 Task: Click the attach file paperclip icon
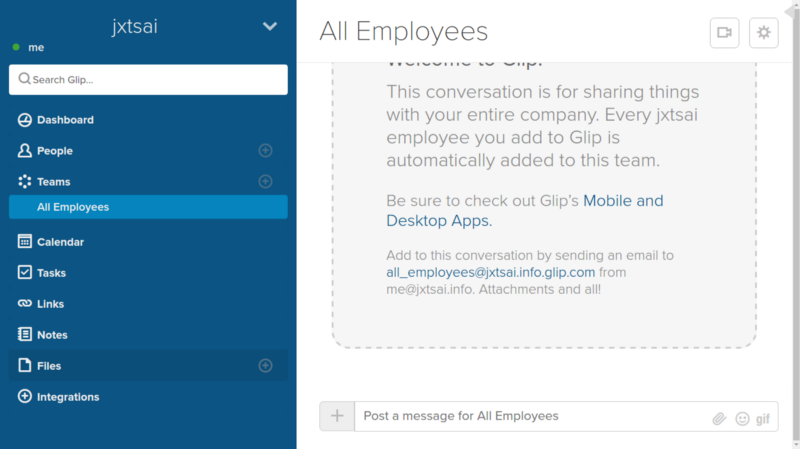718,418
